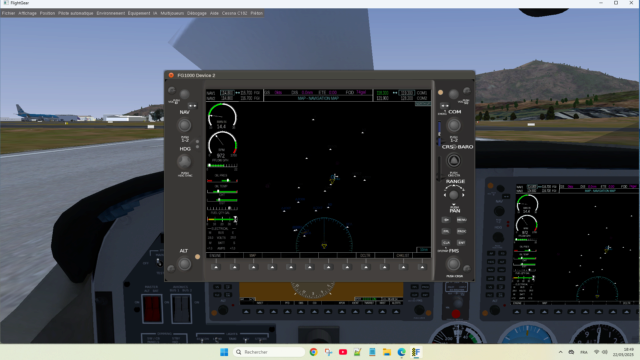Expand the Équipement menu
The image size is (640, 360).
[x=139, y=13]
